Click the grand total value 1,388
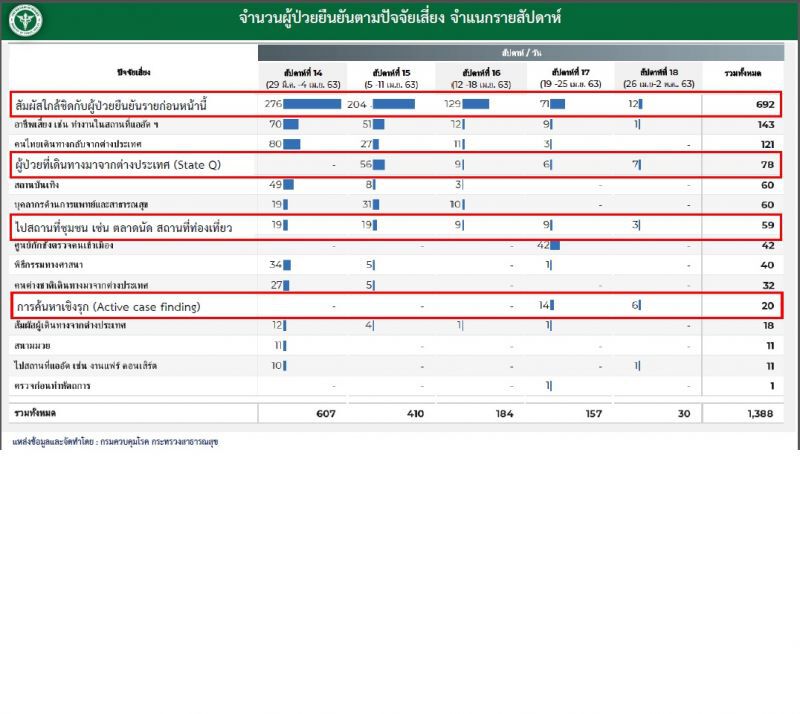 tap(760, 413)
